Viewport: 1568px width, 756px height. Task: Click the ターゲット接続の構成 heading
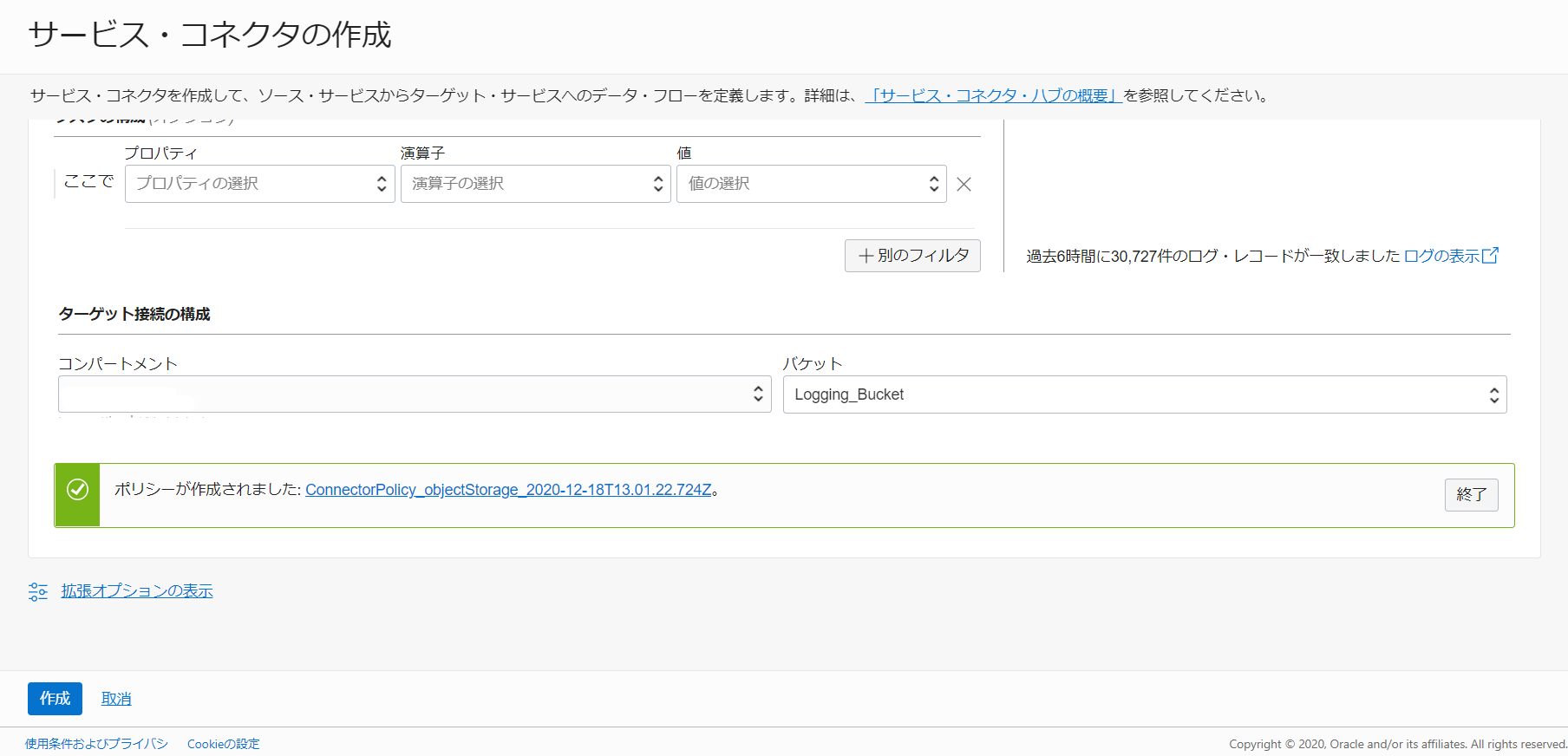(x=134, y=314)
